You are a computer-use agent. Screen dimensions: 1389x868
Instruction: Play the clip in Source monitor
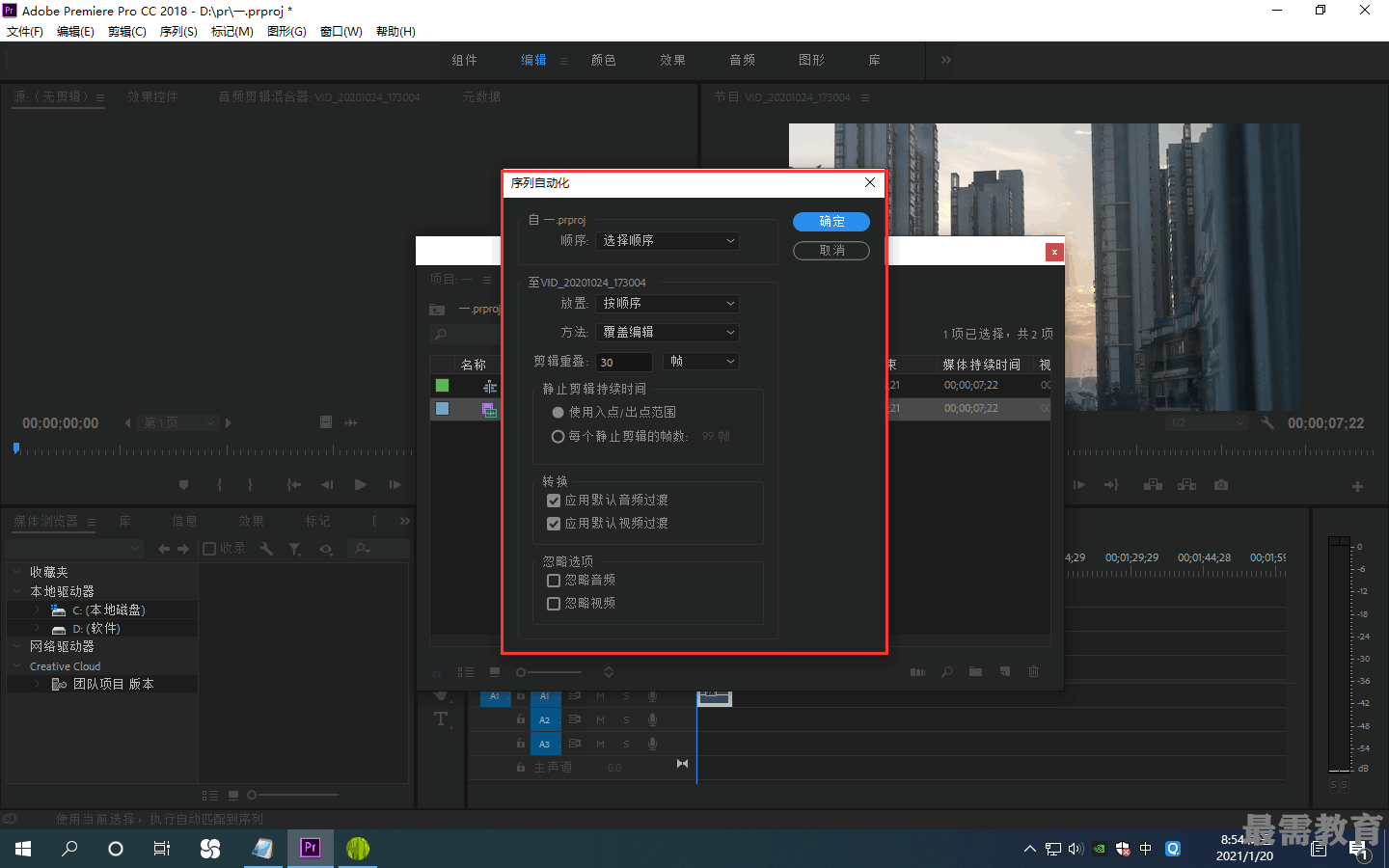click(360, 484)
